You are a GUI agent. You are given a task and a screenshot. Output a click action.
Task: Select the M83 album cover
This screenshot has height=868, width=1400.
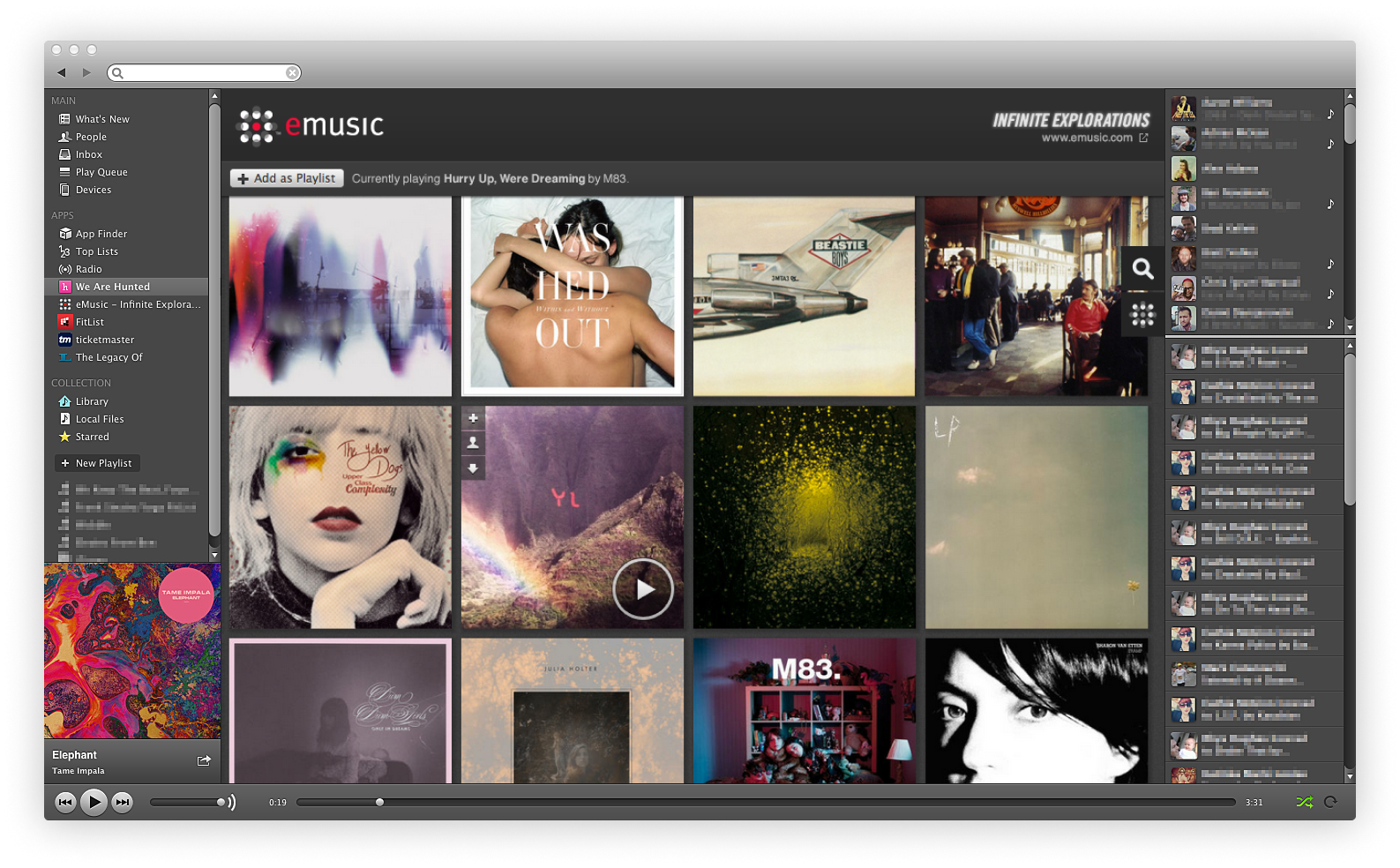click(804, 711)
